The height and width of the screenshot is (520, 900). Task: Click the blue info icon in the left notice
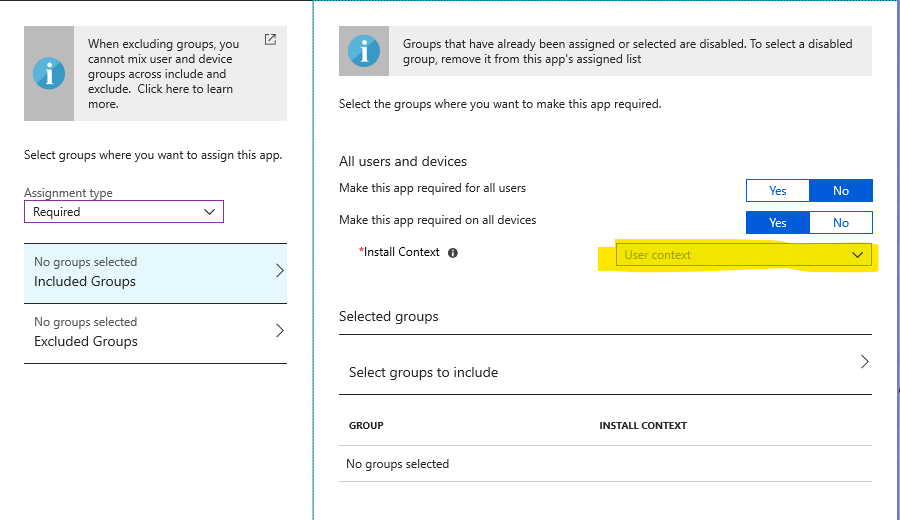[49, 73]
